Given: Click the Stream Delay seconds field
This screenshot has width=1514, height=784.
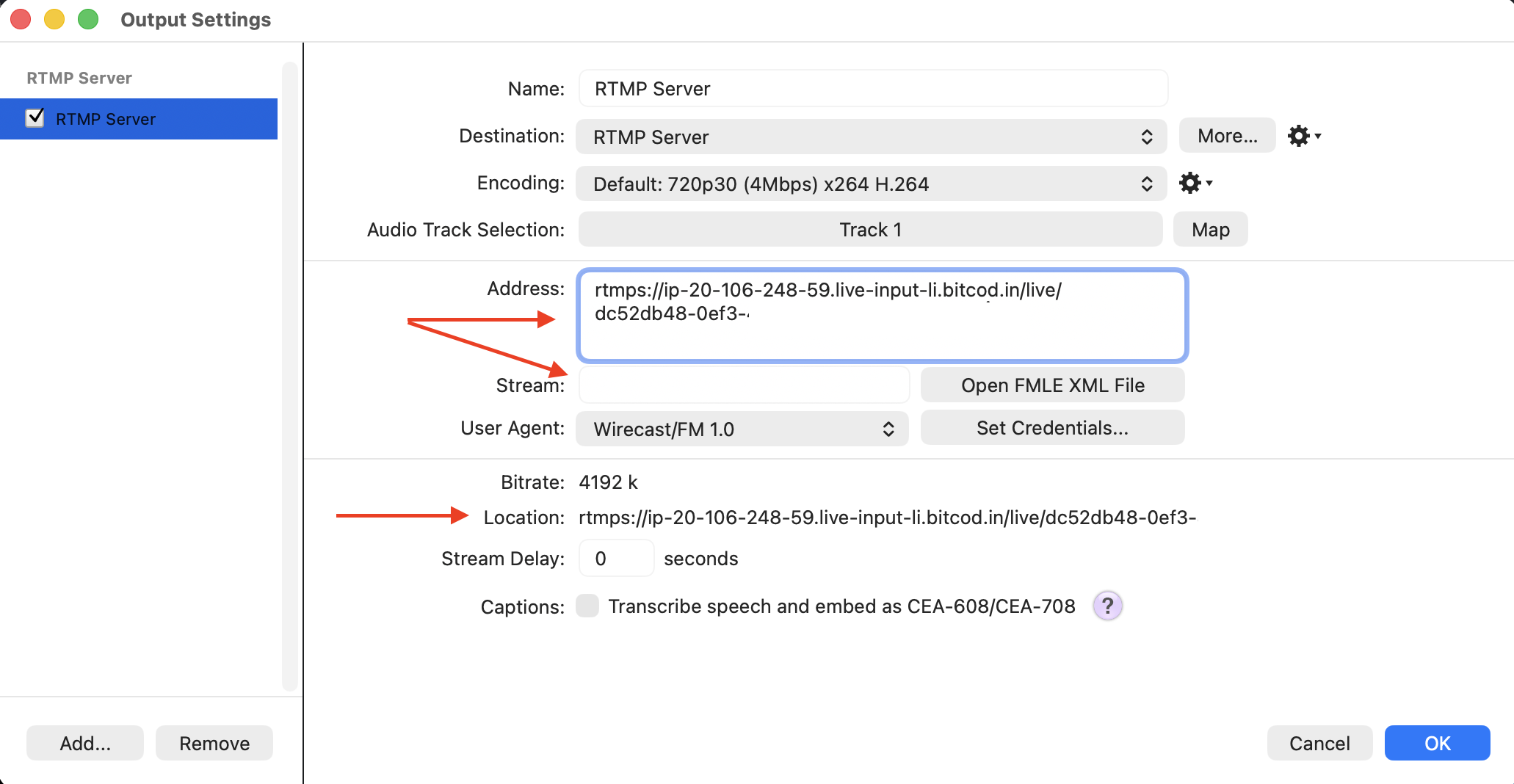Looking at the screenshot, I should 616,559.
